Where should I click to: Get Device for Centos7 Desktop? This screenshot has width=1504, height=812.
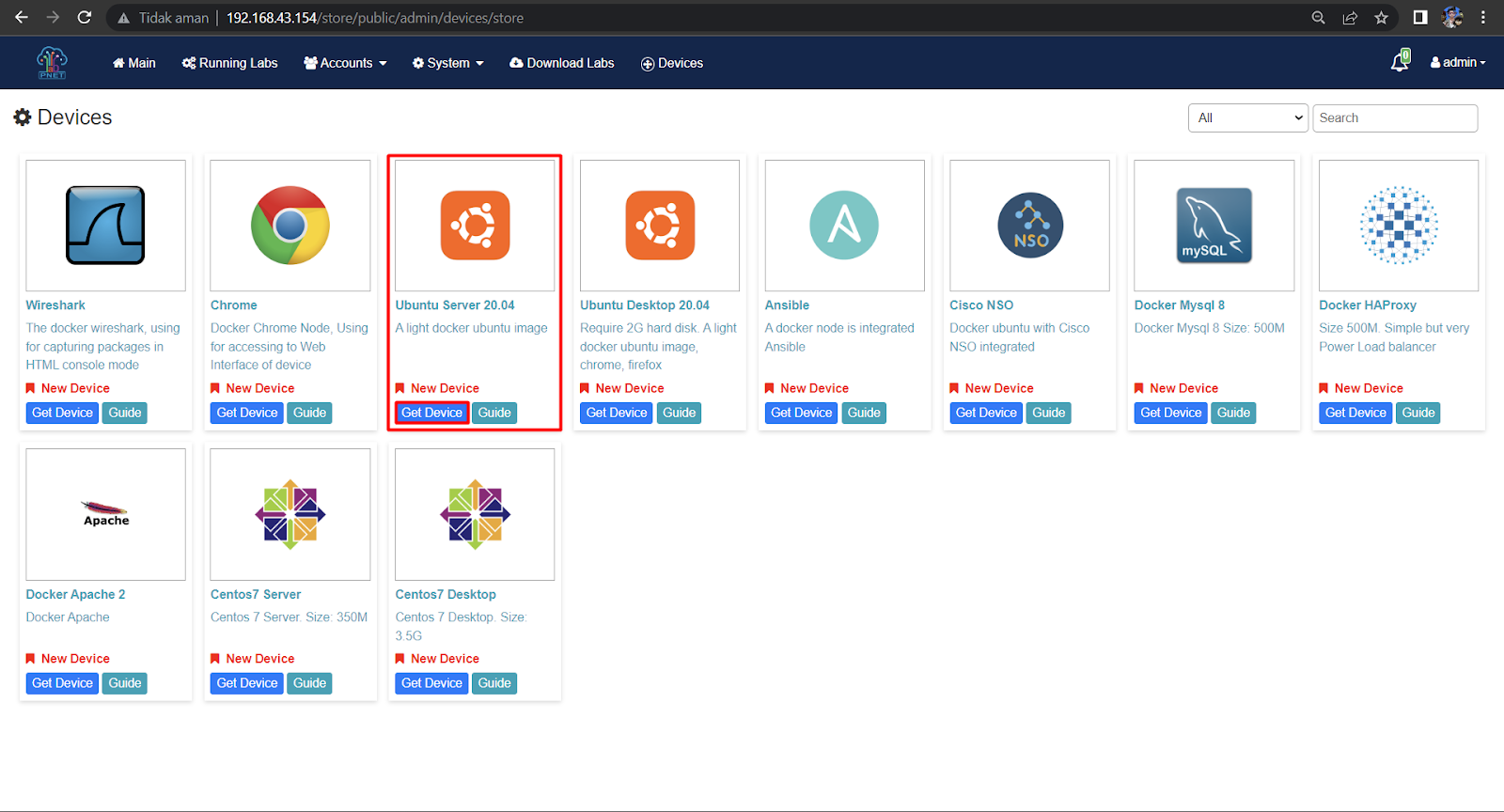tap(431, 683)
